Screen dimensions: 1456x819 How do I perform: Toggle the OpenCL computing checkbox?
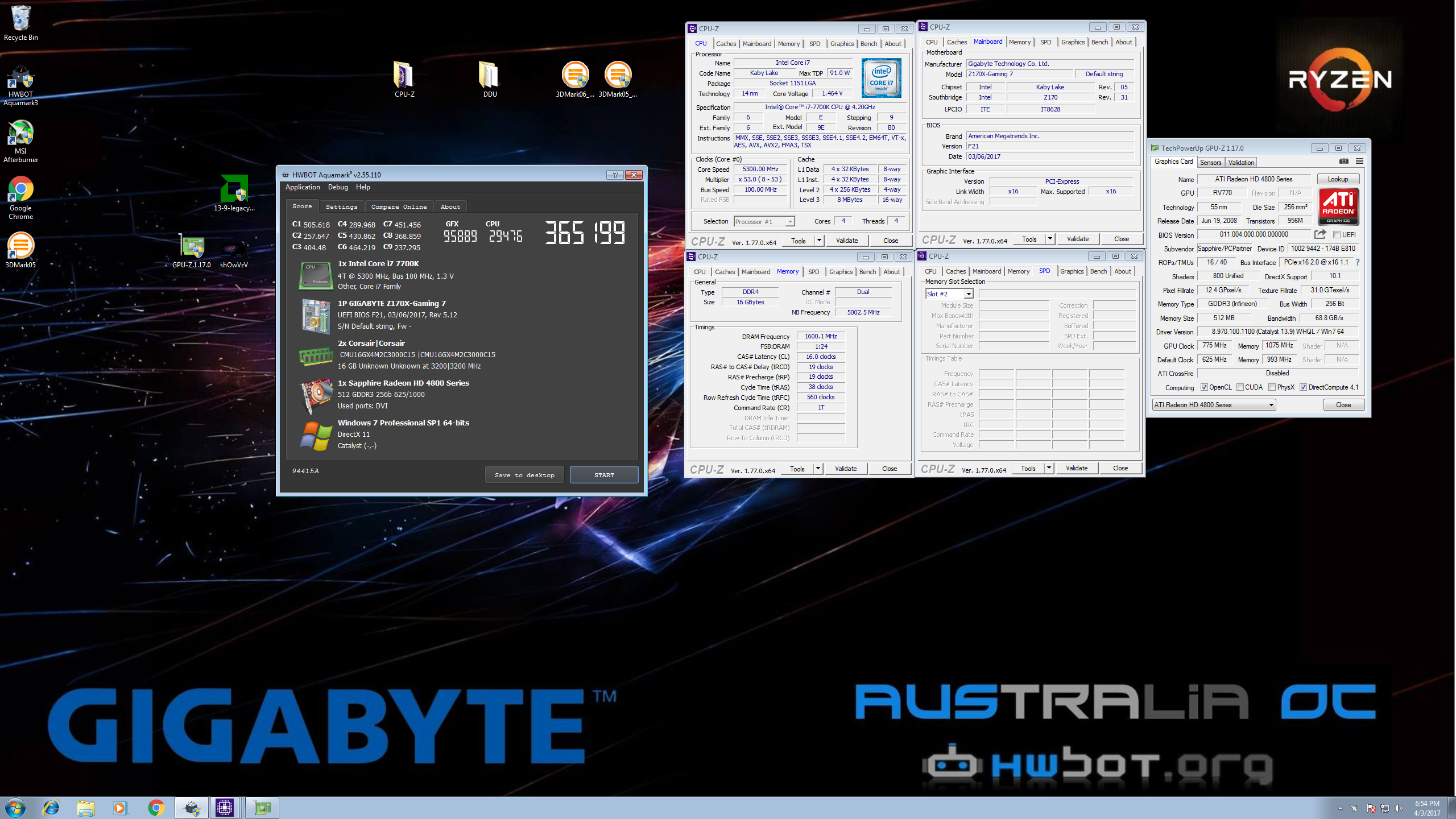[1204, 387]
